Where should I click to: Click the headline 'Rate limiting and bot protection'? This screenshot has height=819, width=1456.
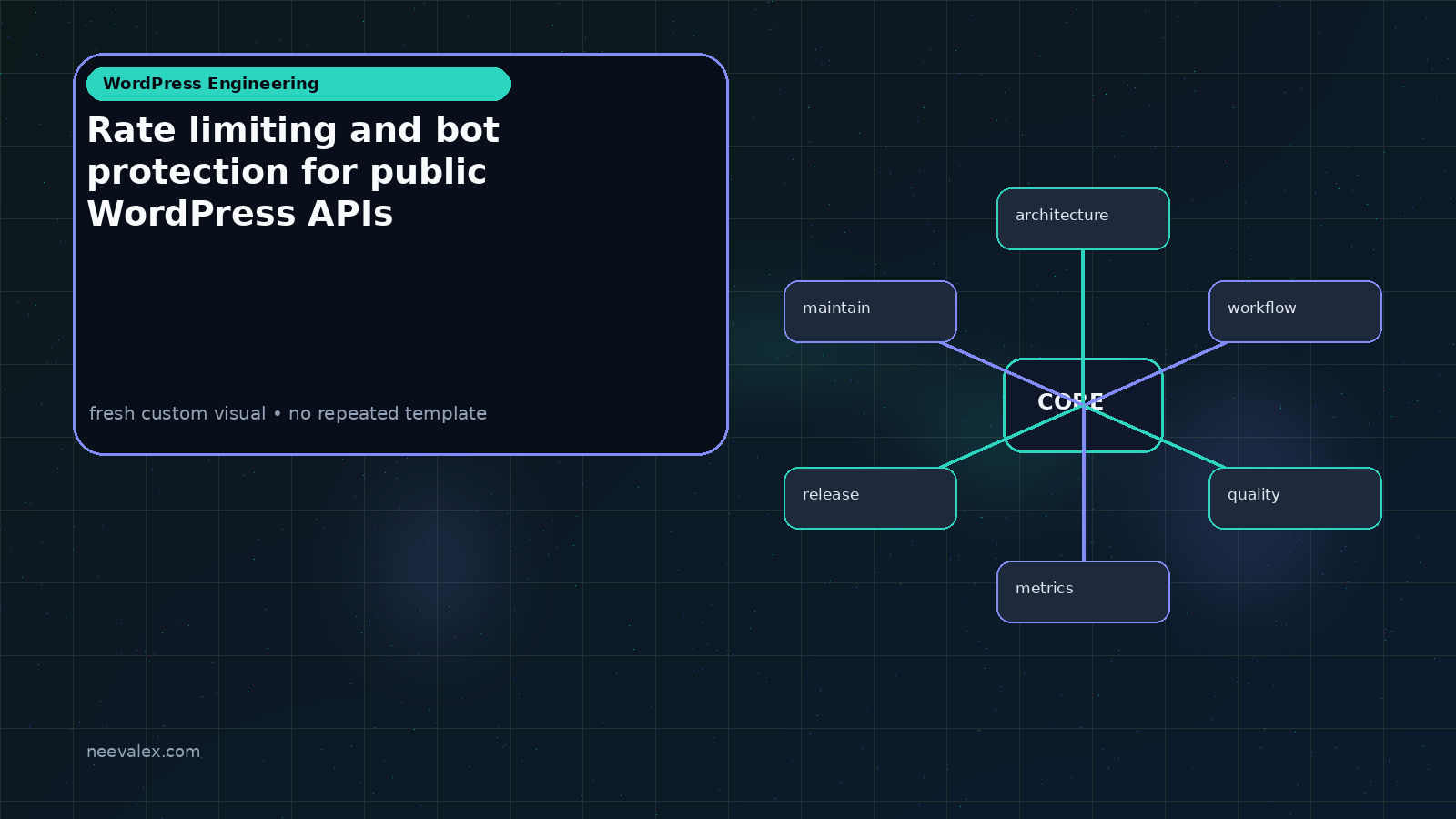[x=293, y=172]
